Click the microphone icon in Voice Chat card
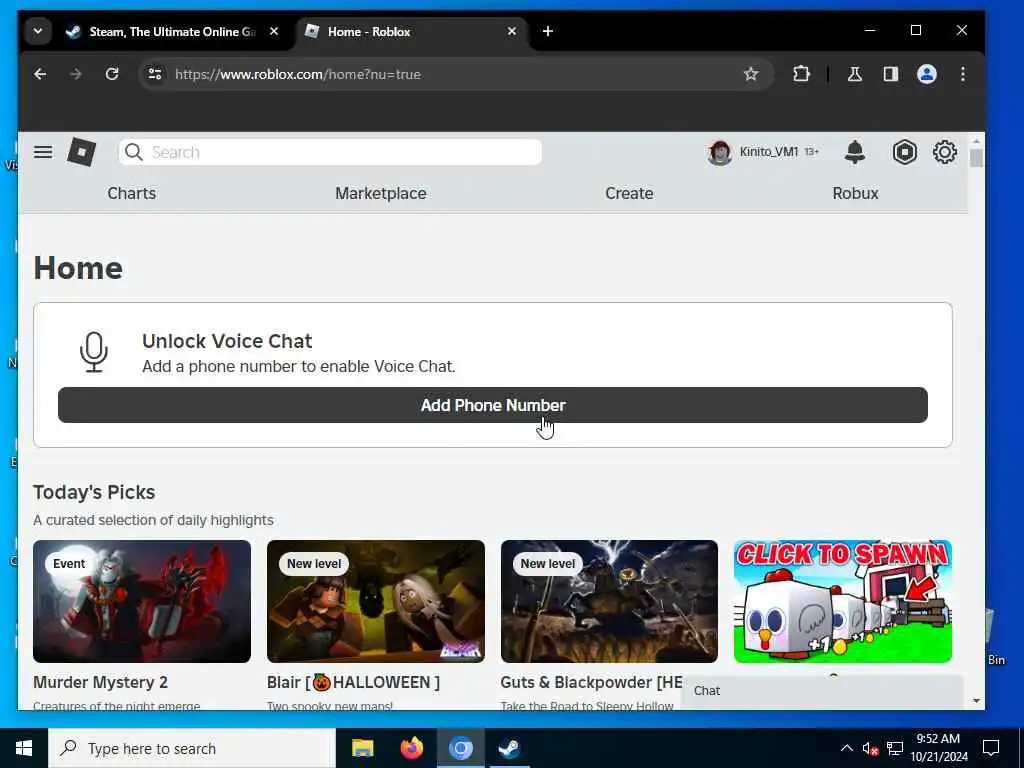Viewport: 1024px width, 768px height. pos(94,352)
